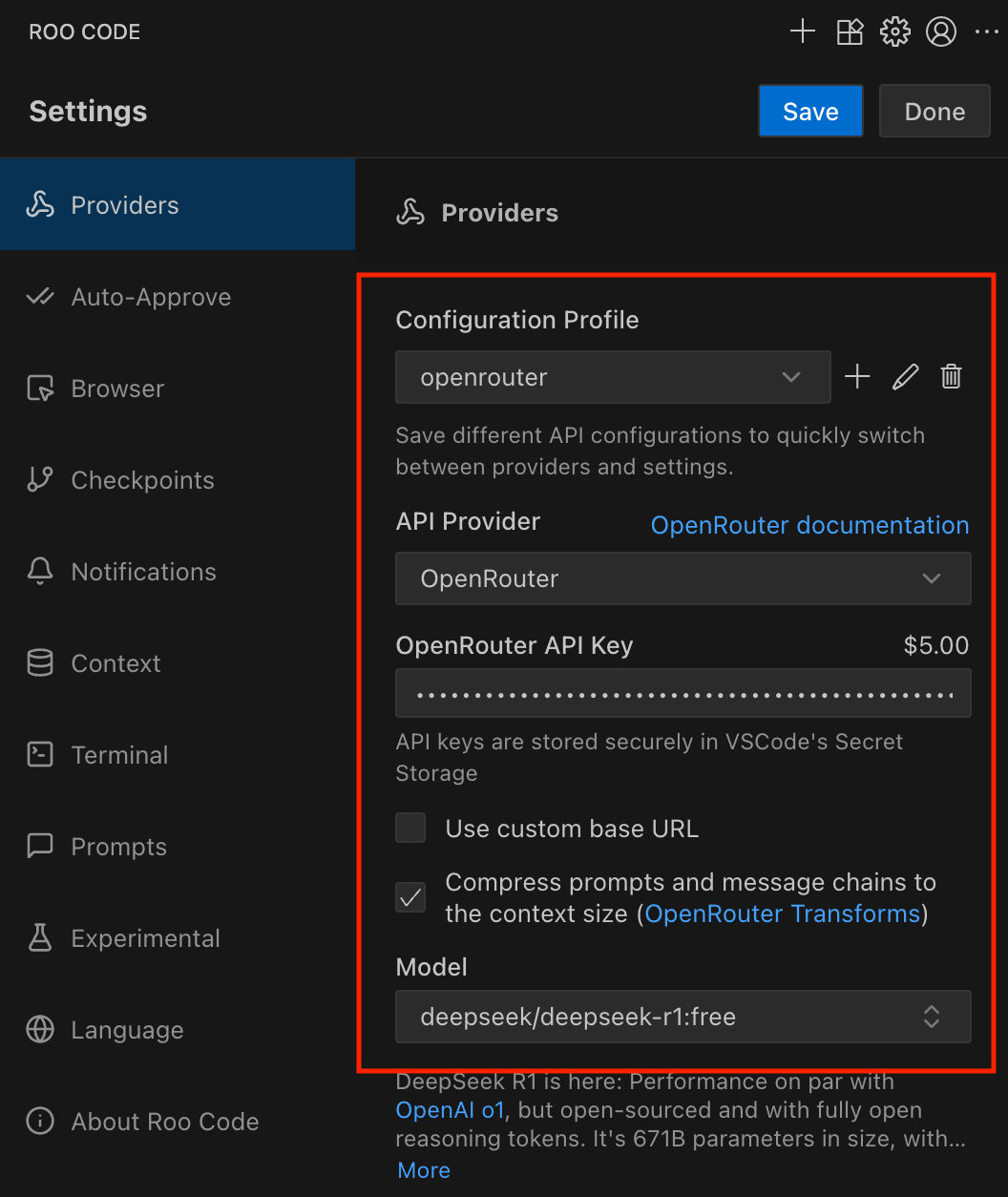
Task: Click the Experimental flask icon
Action: coord(40,937)
